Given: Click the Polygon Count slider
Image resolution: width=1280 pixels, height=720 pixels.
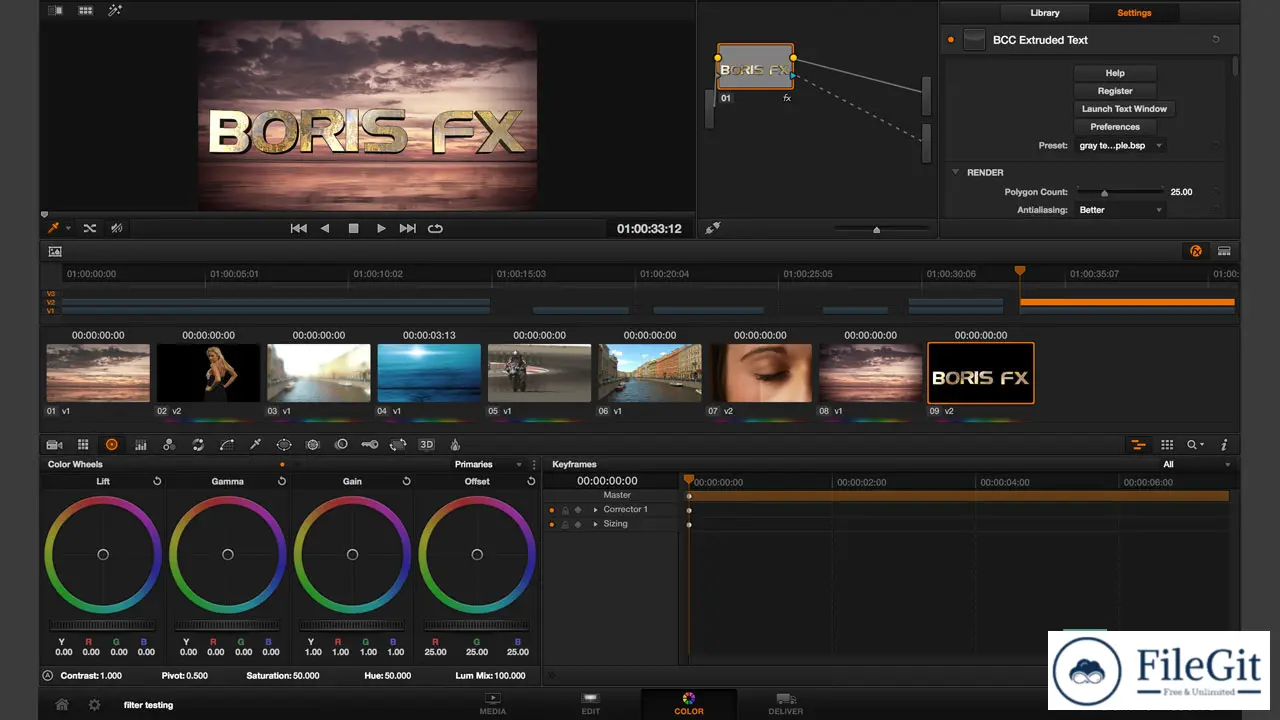Looking at the screenshot, I should point(1118,192).
